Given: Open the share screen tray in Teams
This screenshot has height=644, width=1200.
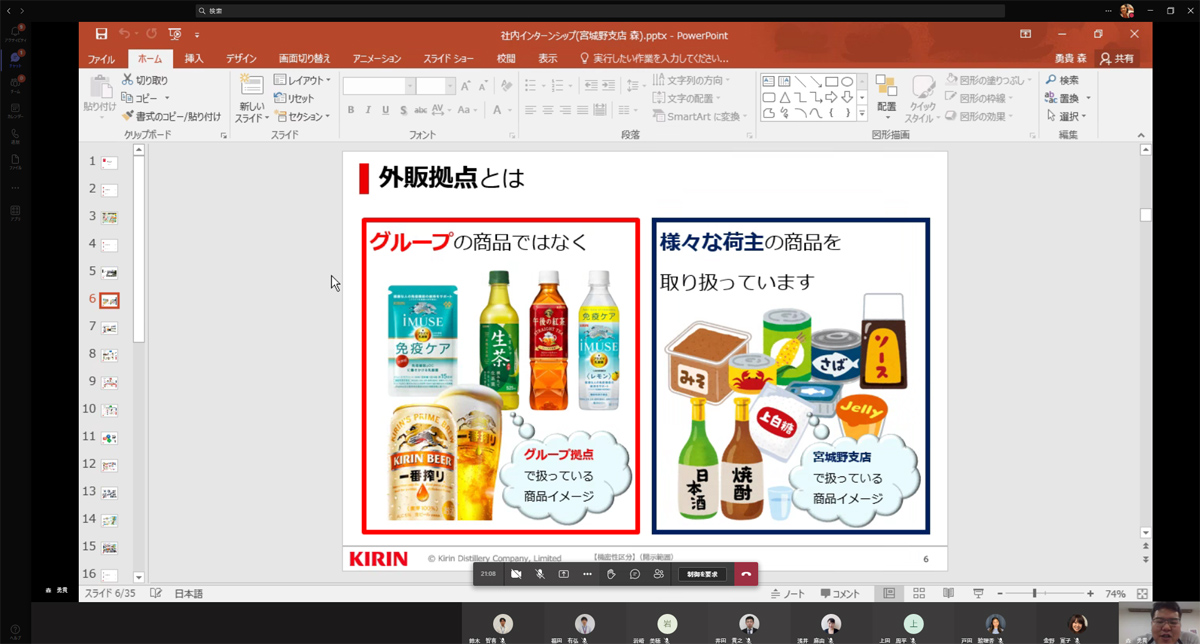Looking at the screenshot, I should pyautogui.click(x=564, y=574).
